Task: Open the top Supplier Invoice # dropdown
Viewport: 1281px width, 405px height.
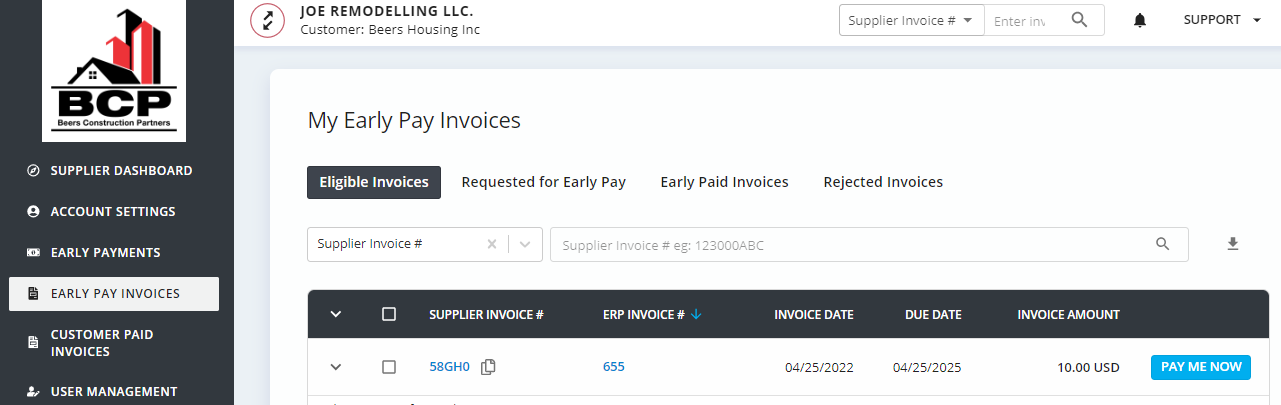Action: tap(910, 20)
